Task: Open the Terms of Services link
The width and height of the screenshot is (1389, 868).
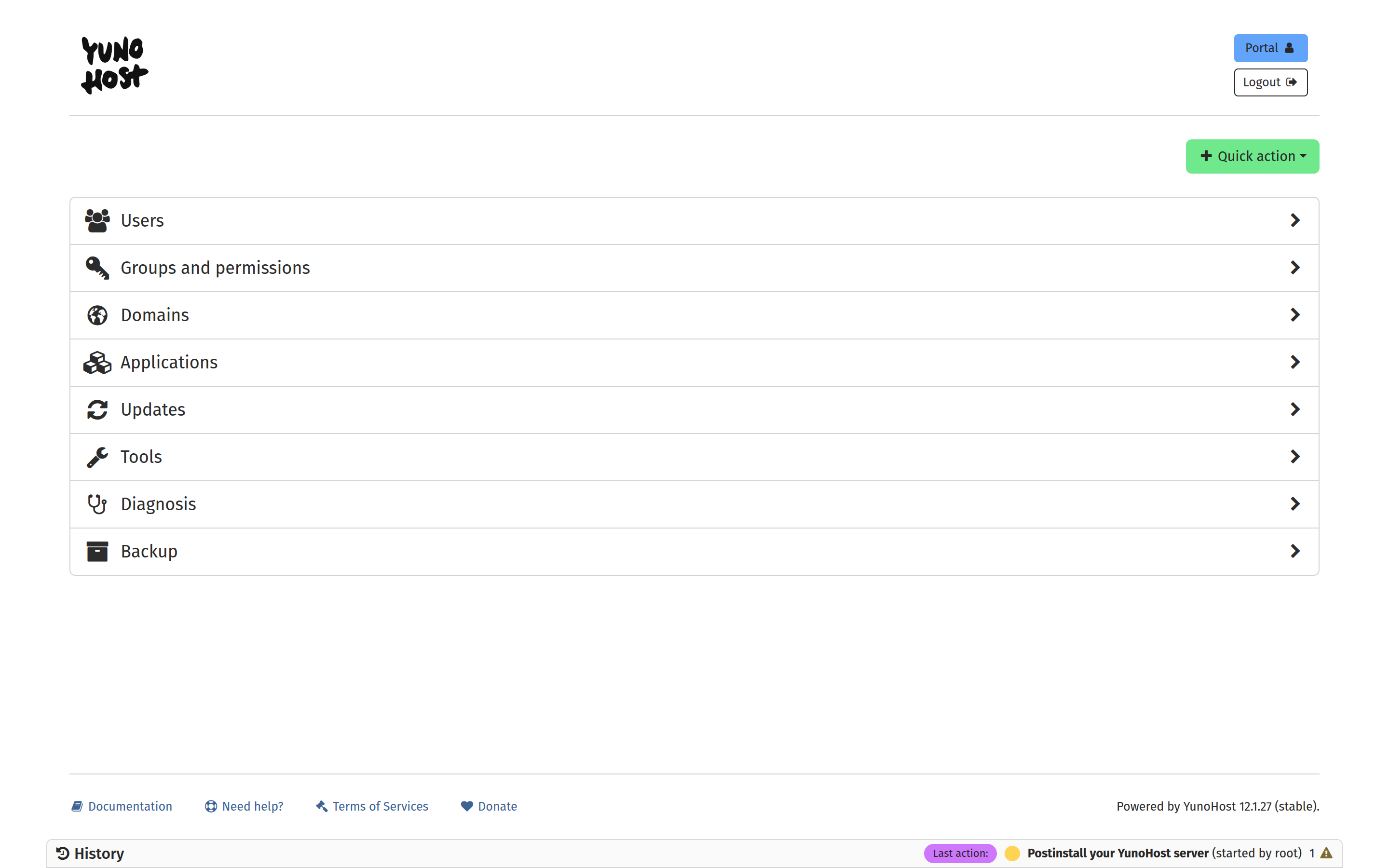Action: point(372,806)
